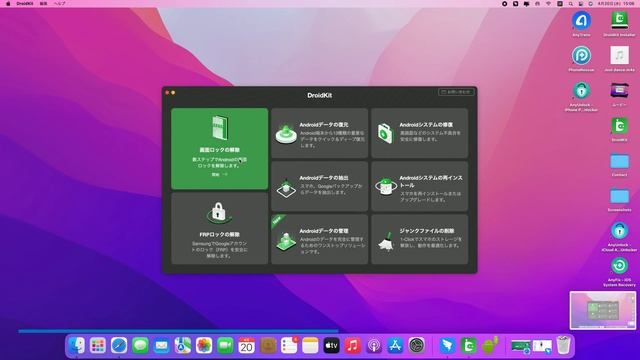Viewport: 640px width, 360px height.
Task: Click the screenshot preview thumbnail
Action: pos(602,310)
